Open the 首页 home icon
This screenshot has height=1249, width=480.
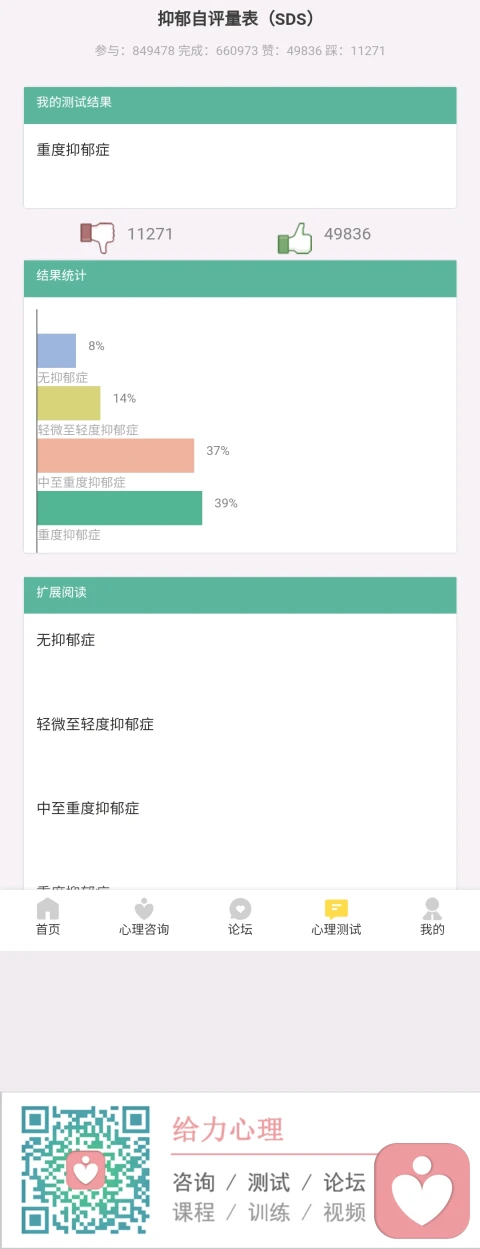tap(48, 908)
